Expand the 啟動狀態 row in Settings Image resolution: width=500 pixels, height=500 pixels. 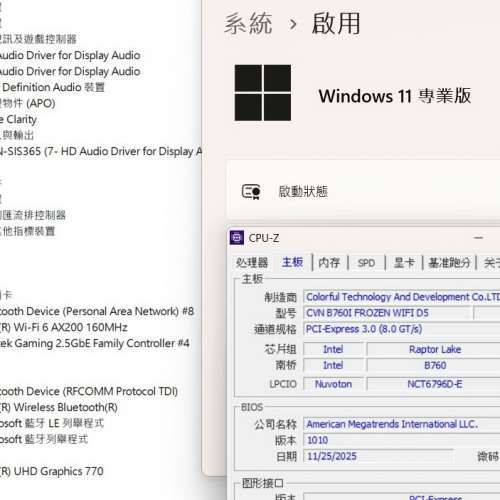coord(364,191)
